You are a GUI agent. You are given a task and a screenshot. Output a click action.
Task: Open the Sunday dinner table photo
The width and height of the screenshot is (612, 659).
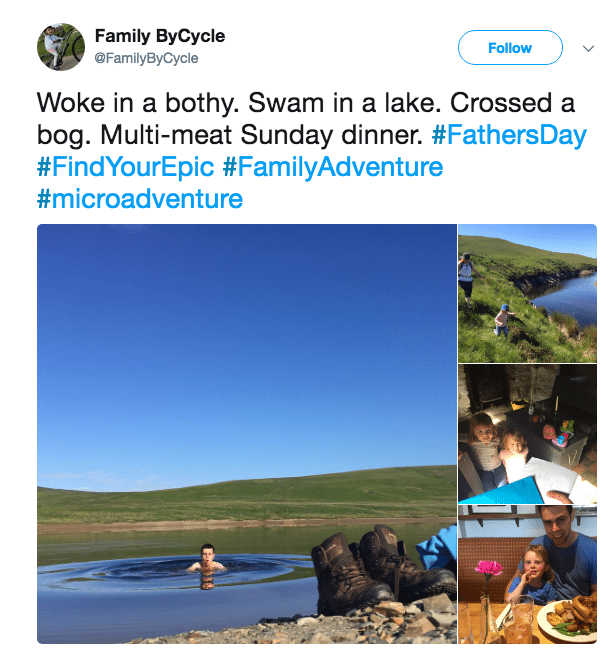[527, 575]
